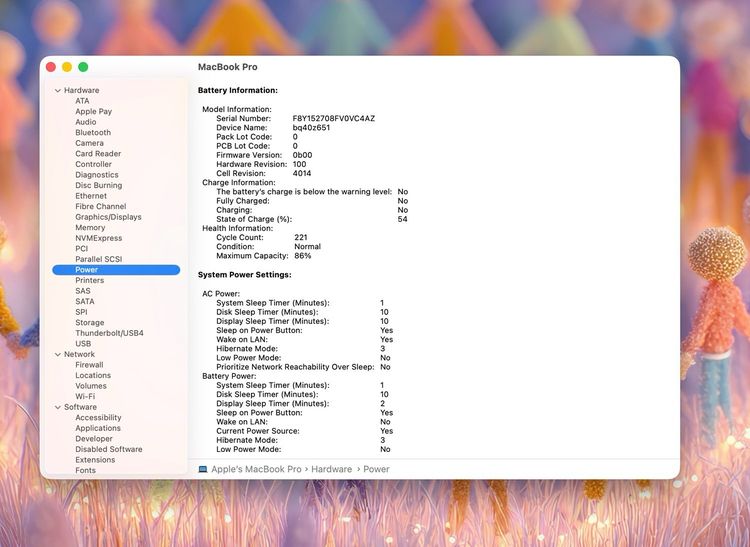The height and width of the screenshot is (547, 750).
Task: Click the Network section label
Action: [79, 354]
